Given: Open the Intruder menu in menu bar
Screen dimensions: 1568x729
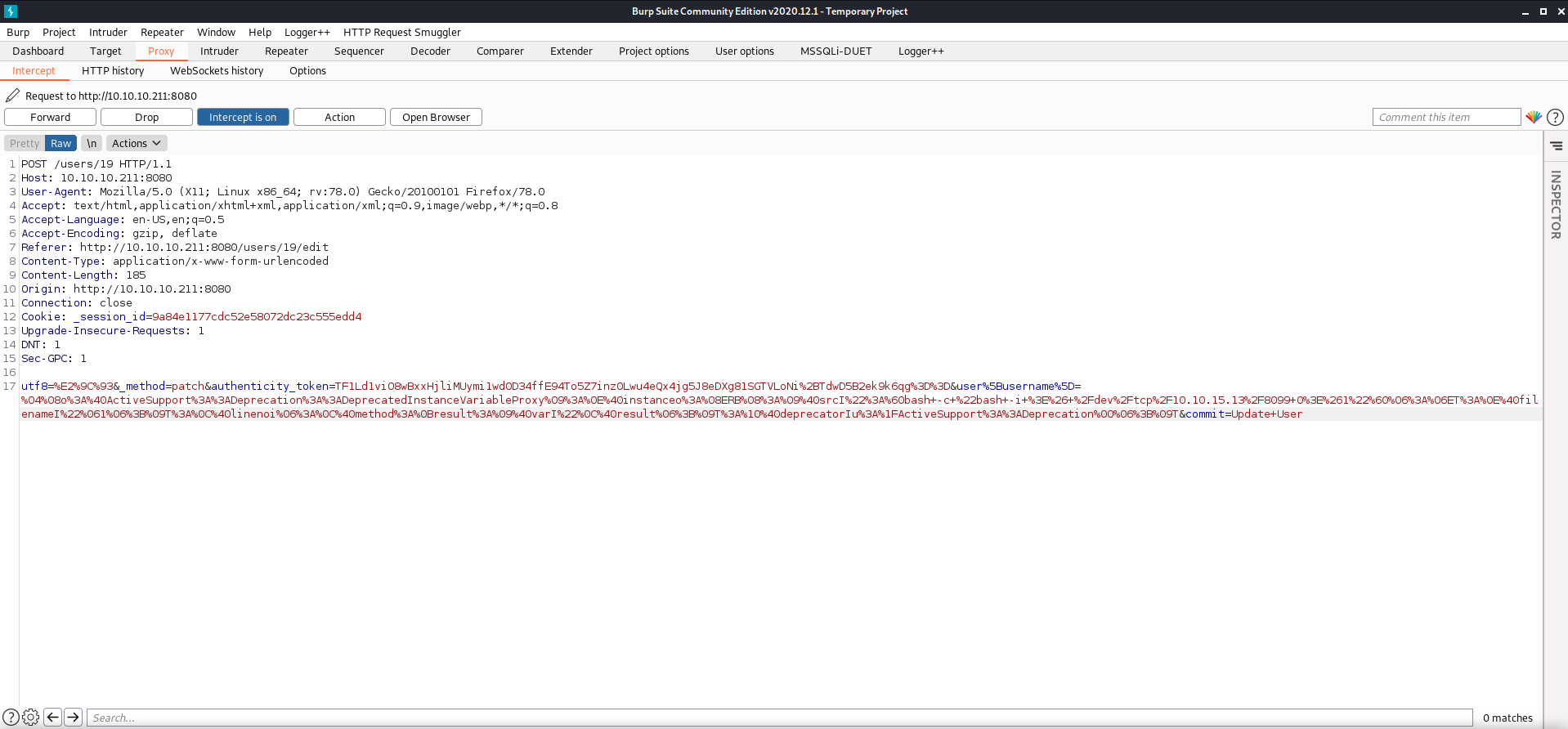Looking at the screenshot, I should 108,32.
